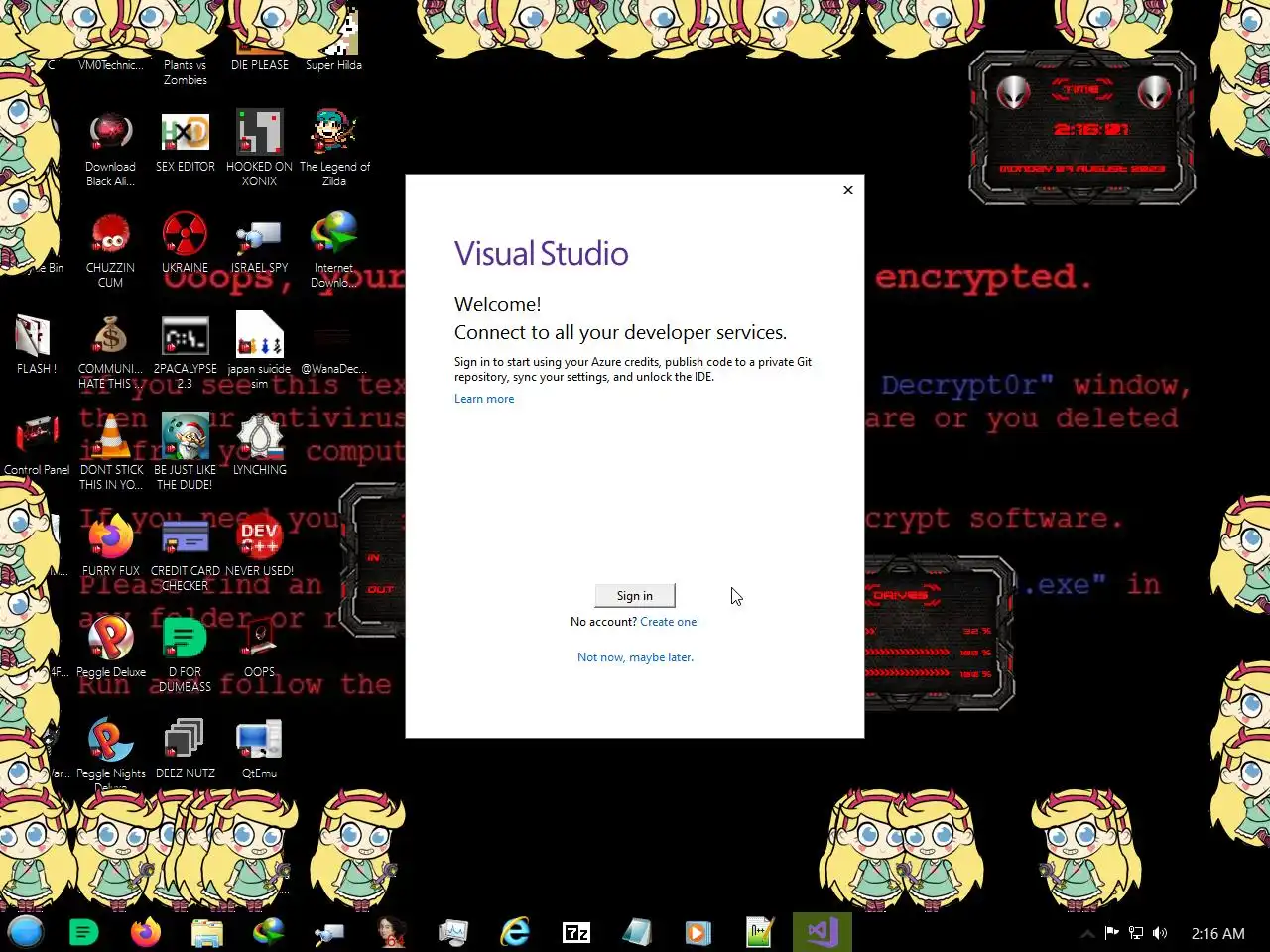Image resolution: width=1270 pixels, height=952 pixels.
Task: Select the DEEZ NUTZ desktop icon
Action: click(186, 749)
